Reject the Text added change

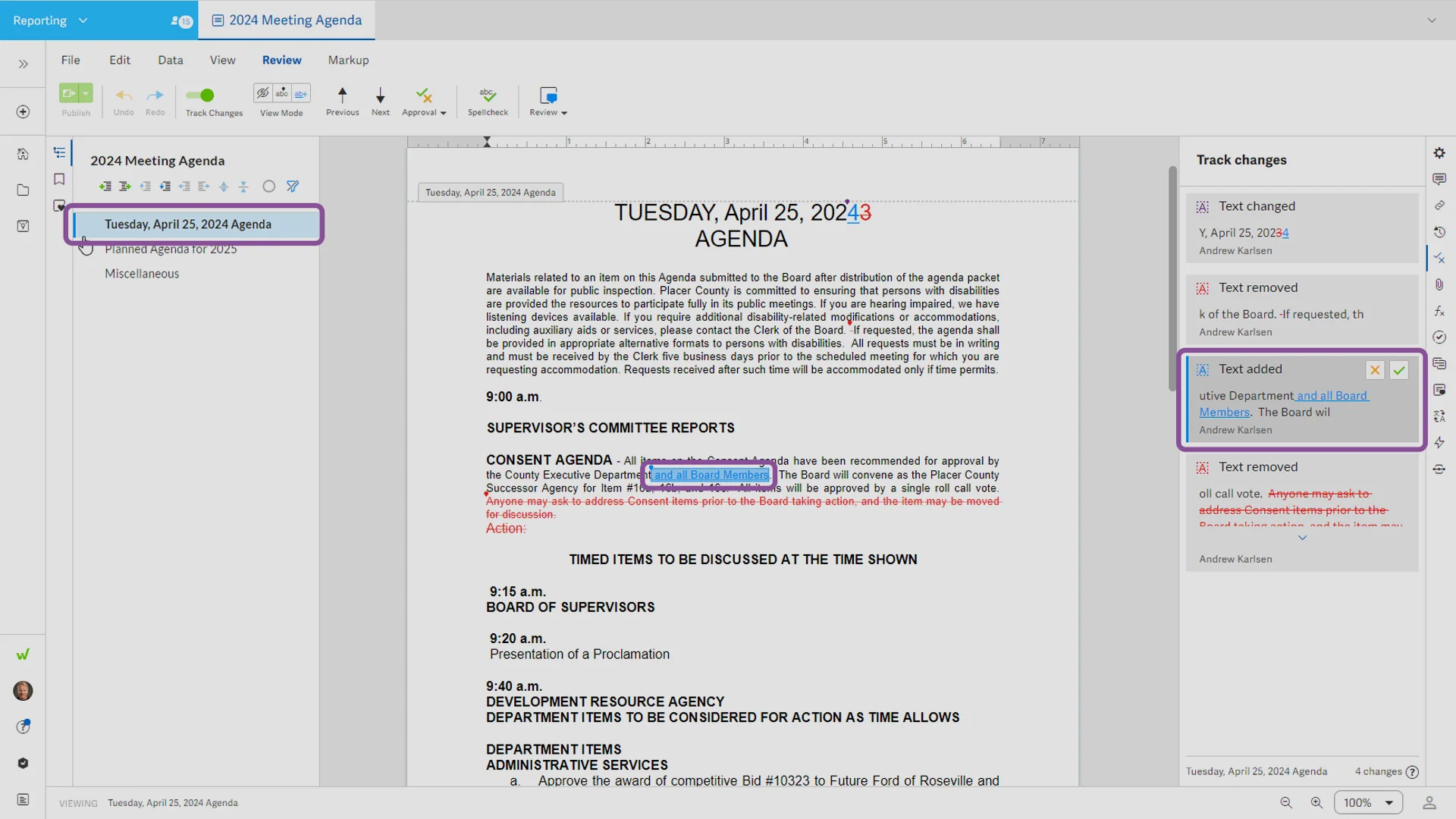coord(1374,370)
